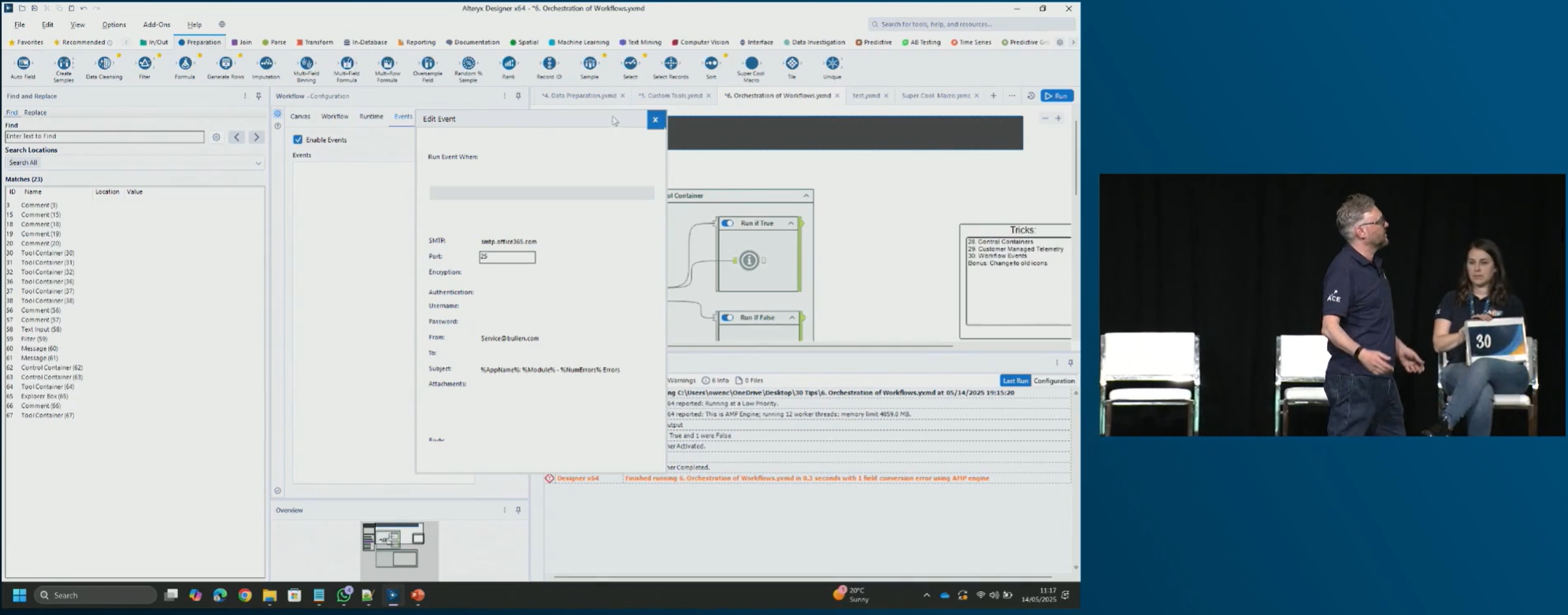Open the workflow run history icon
The height and width of the screenshot is (615, 1568).
click(x=1031, y=96)
